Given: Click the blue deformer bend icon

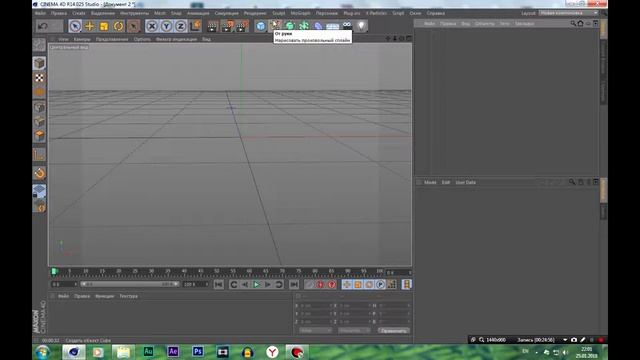Looking at the screenshot, I should (x=318, y=26).
